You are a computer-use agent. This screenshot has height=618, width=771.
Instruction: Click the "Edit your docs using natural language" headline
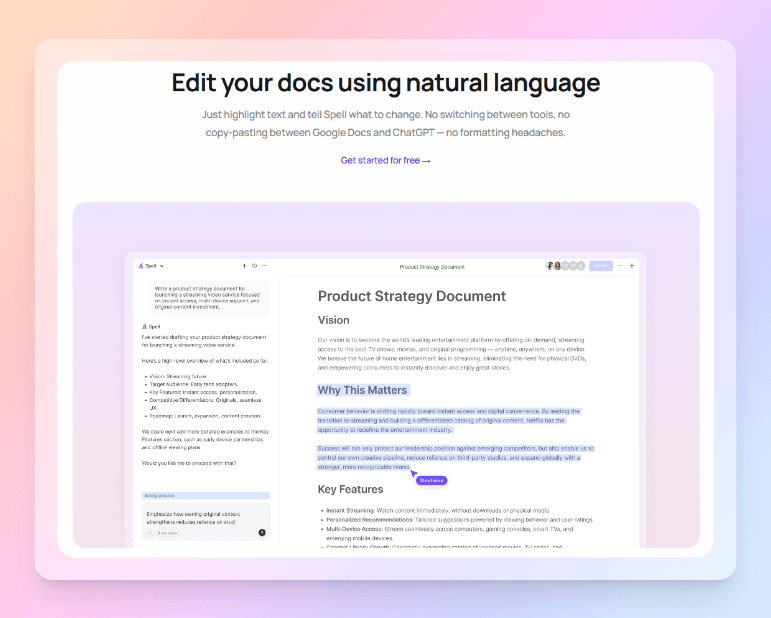[x=386, y=83]
